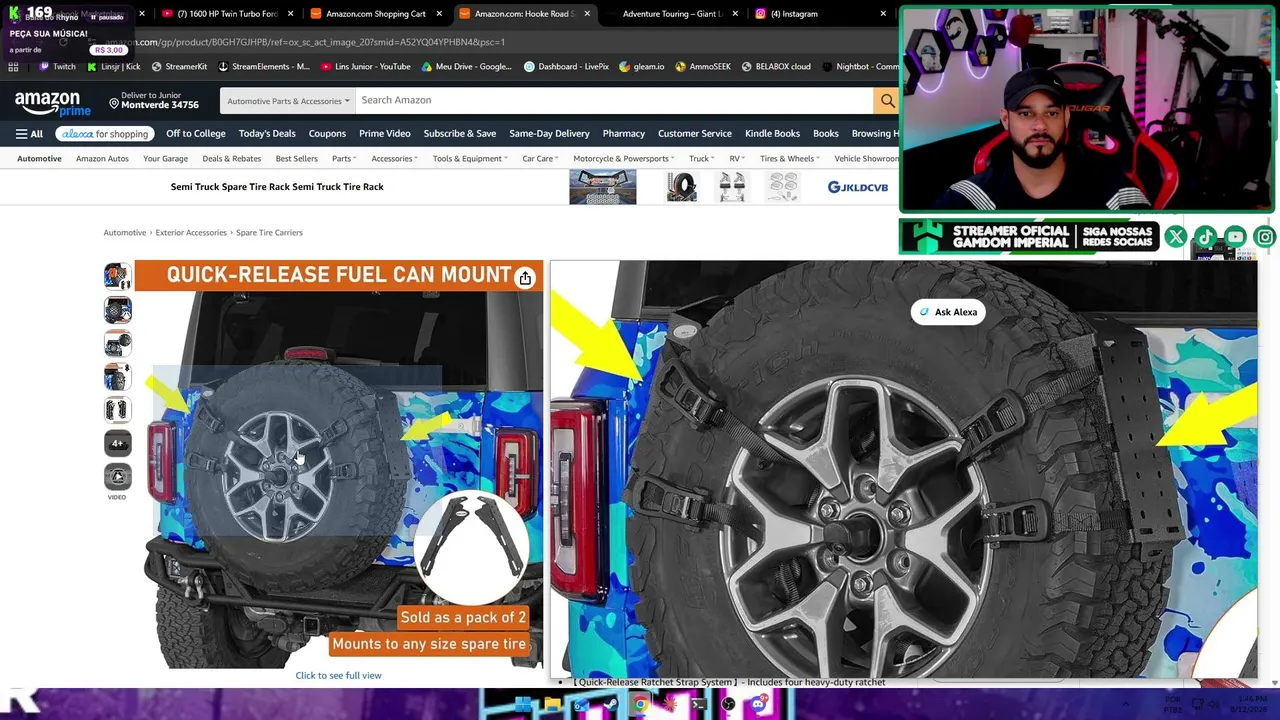Open Subscribe & Save
The image size is (1280, 720).
tap(460, 134)
